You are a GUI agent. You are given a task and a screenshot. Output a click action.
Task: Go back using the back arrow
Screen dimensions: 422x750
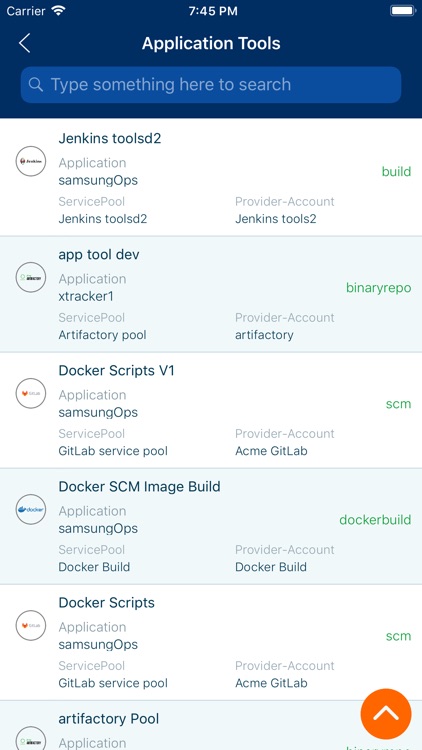(x=24, y=43)
